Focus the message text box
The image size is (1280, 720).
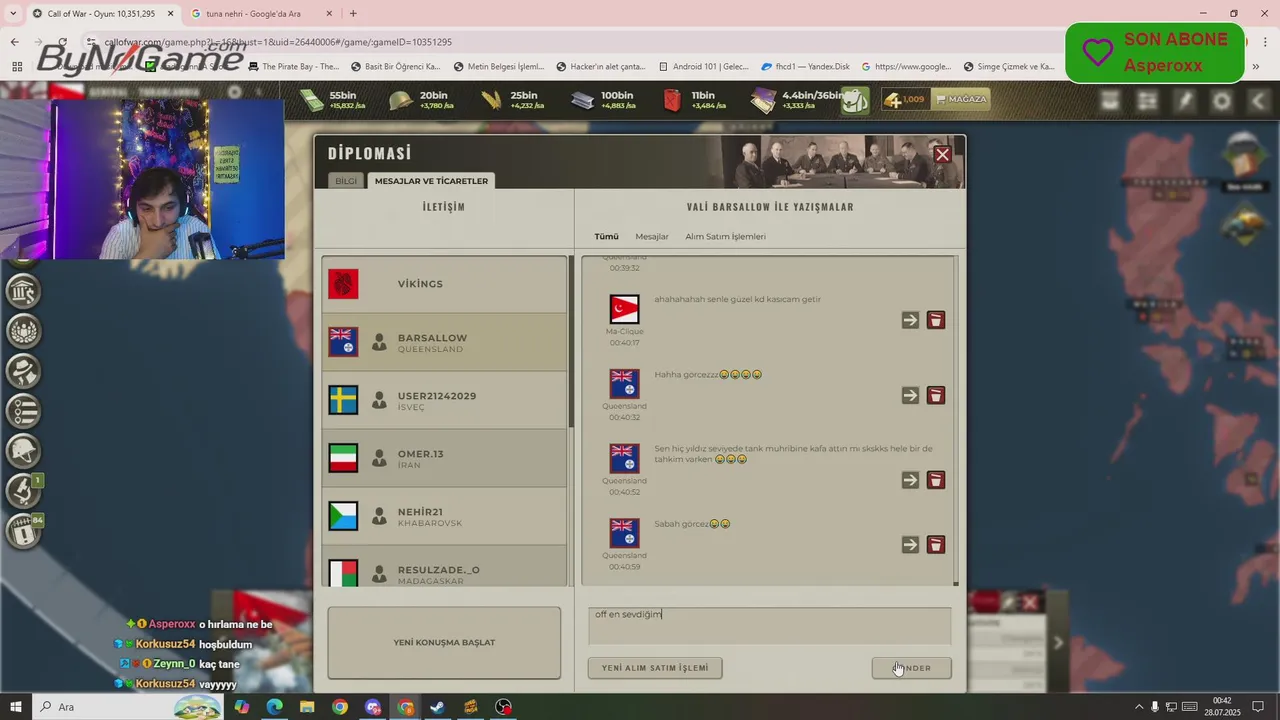click(770, 625)
